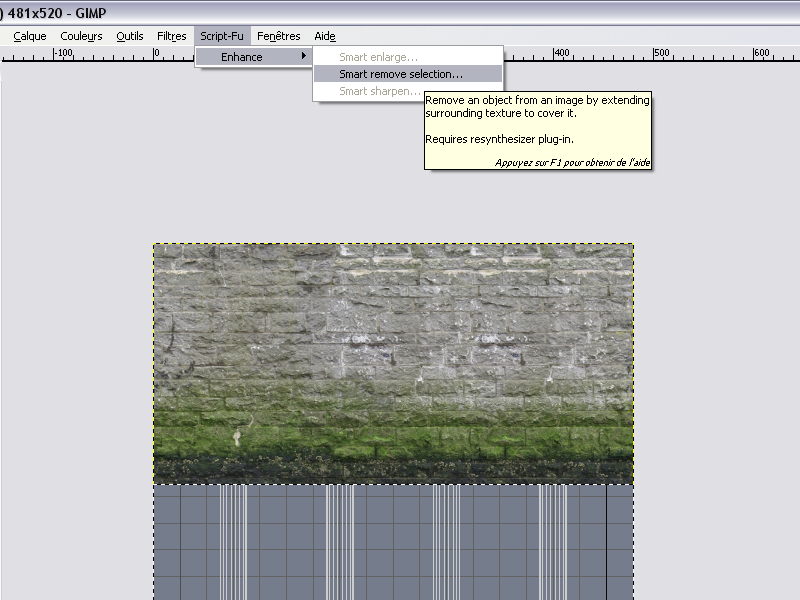The width and height of the screenshot is (800, 600).
Task: Close the Script-Fu menu
Action: click(x=222, y=36)
